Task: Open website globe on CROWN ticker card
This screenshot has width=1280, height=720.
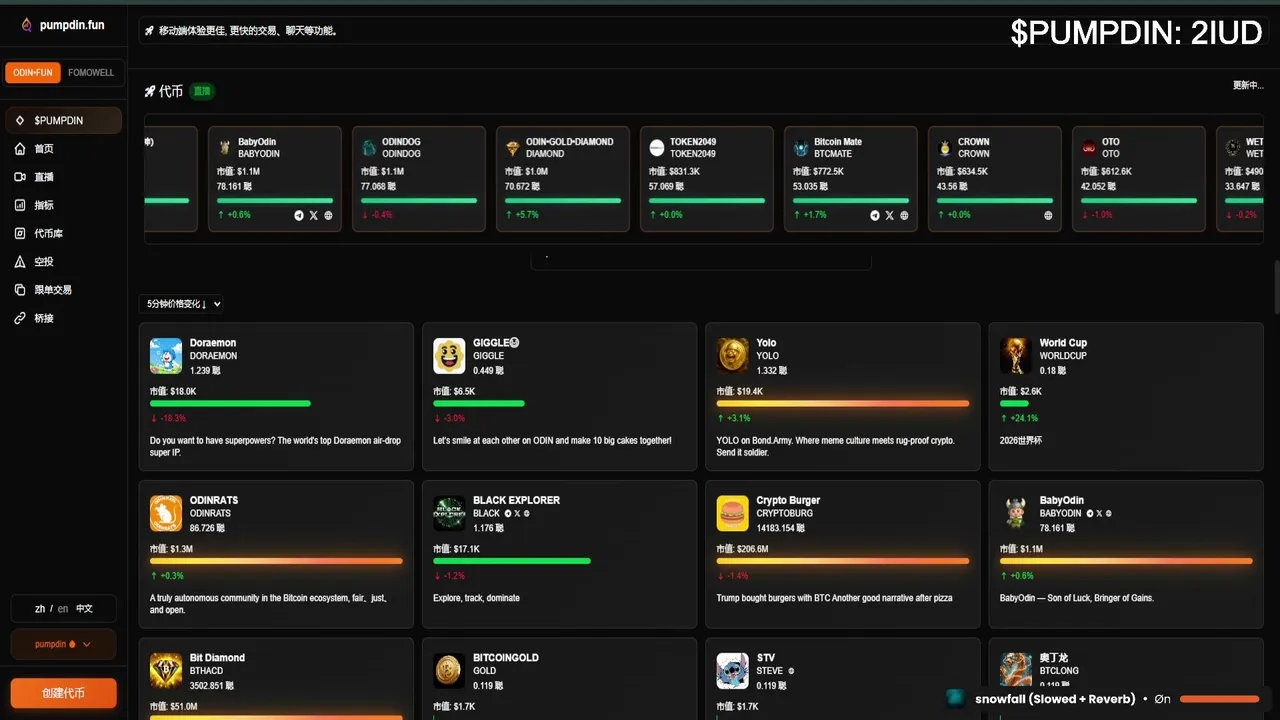Action: click(1048, 215)
